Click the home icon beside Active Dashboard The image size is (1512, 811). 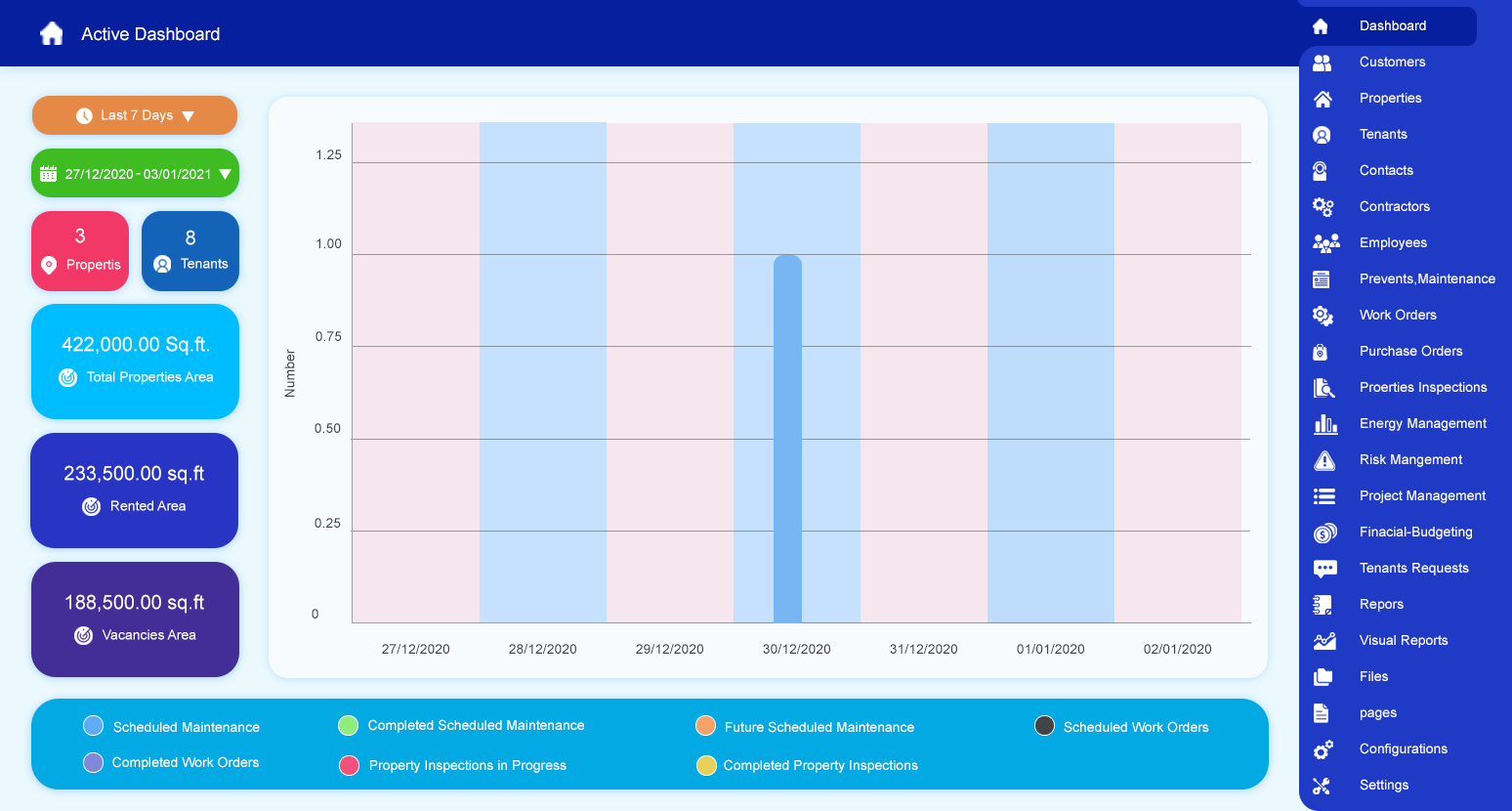pyautogui.click(x=52, y=34)
